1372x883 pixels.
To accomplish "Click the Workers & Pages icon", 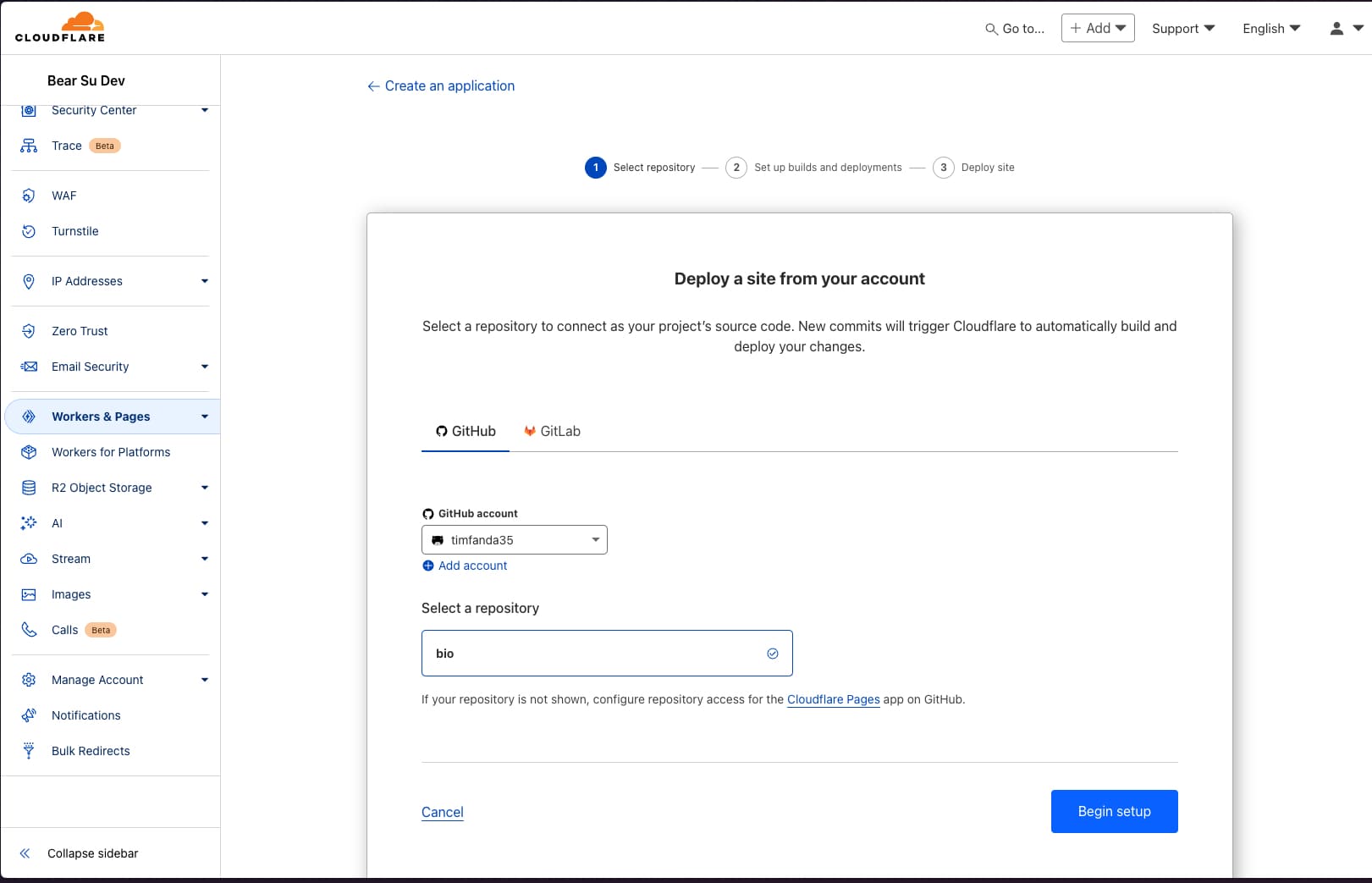I will (x=29, y=417).
